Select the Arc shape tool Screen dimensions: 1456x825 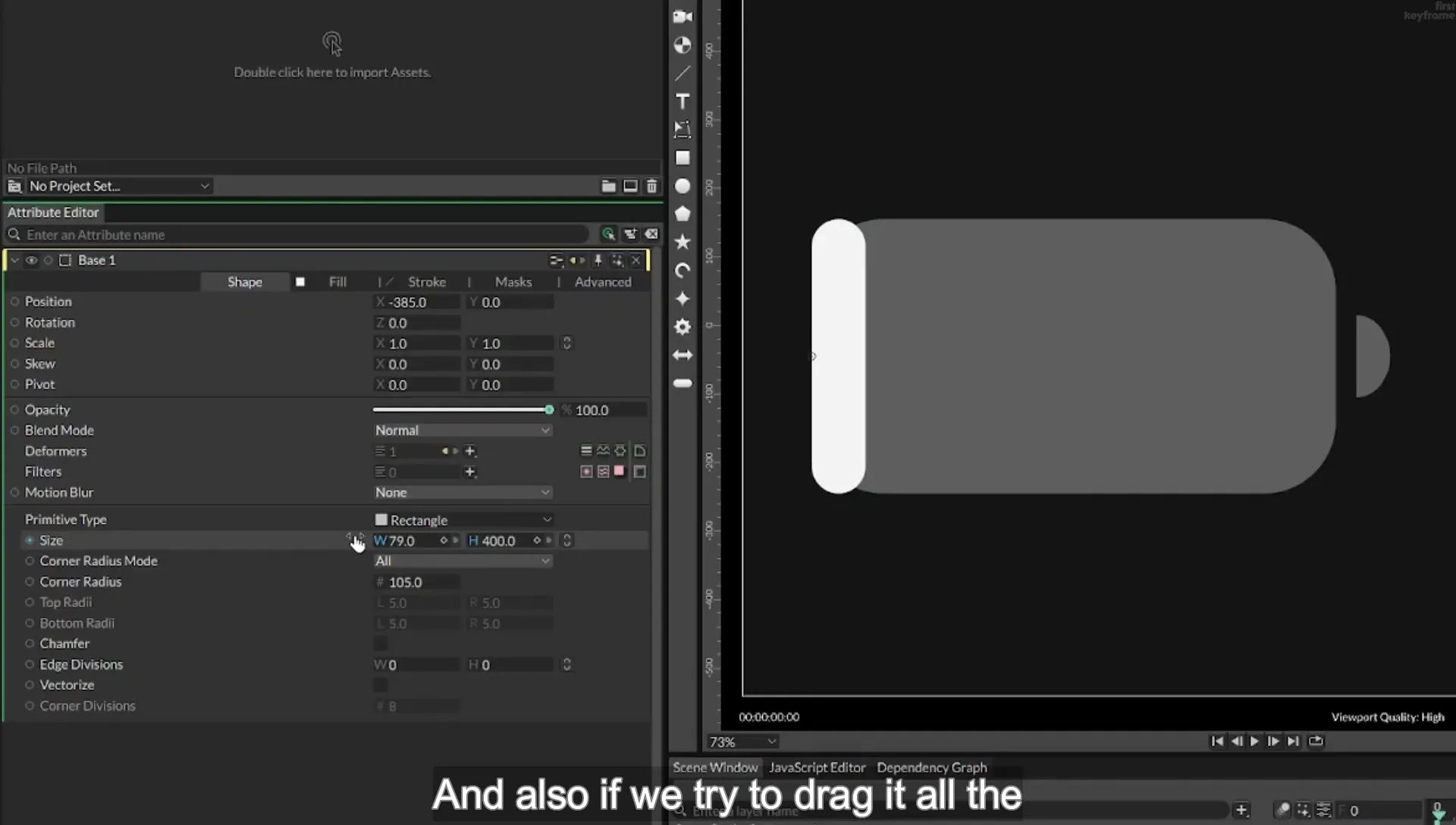pos(682,271)
